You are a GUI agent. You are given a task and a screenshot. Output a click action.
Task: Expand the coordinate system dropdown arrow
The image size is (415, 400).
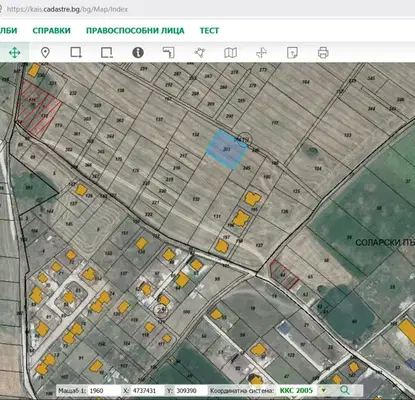tap(323, 390)
